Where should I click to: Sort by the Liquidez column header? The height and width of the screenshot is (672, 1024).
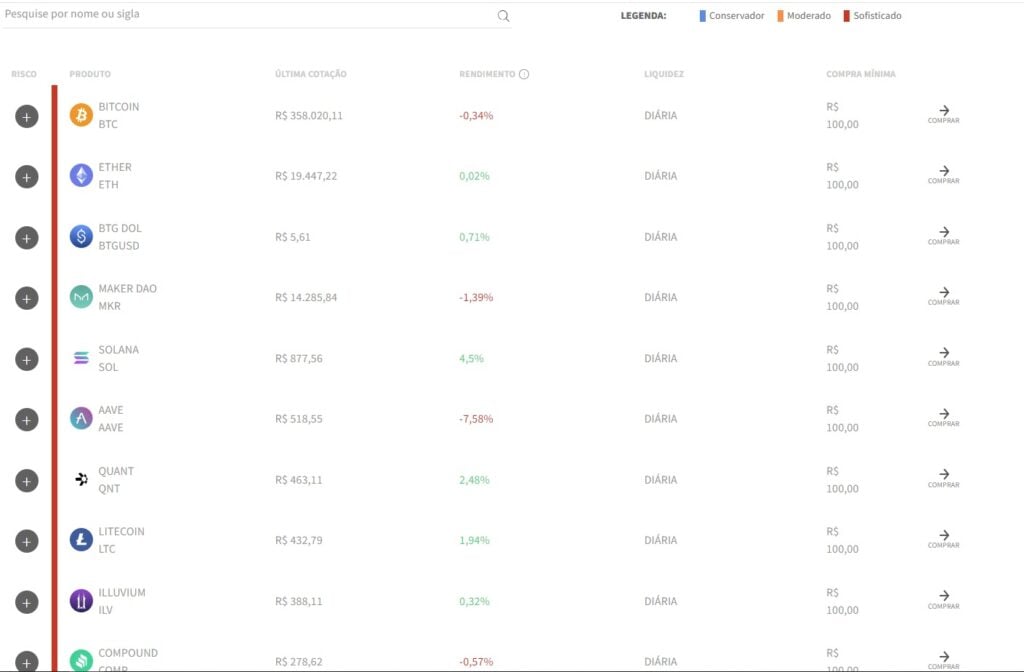664,74
